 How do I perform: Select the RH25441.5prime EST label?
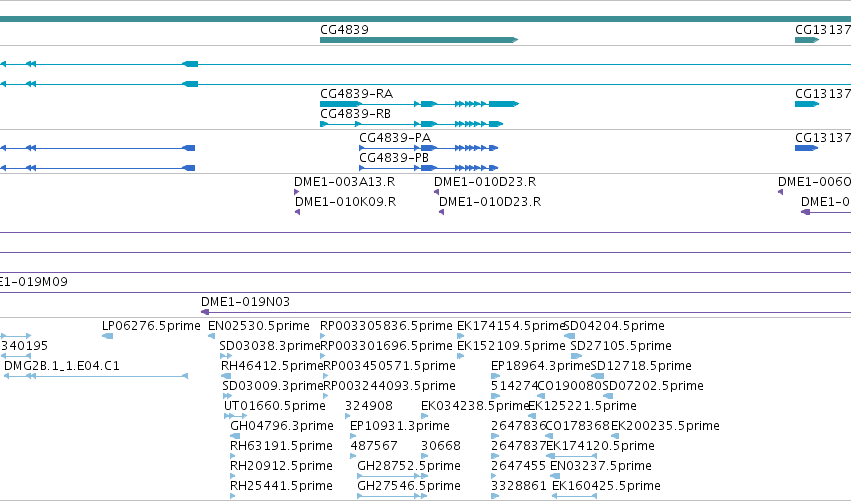coord(281,487)
